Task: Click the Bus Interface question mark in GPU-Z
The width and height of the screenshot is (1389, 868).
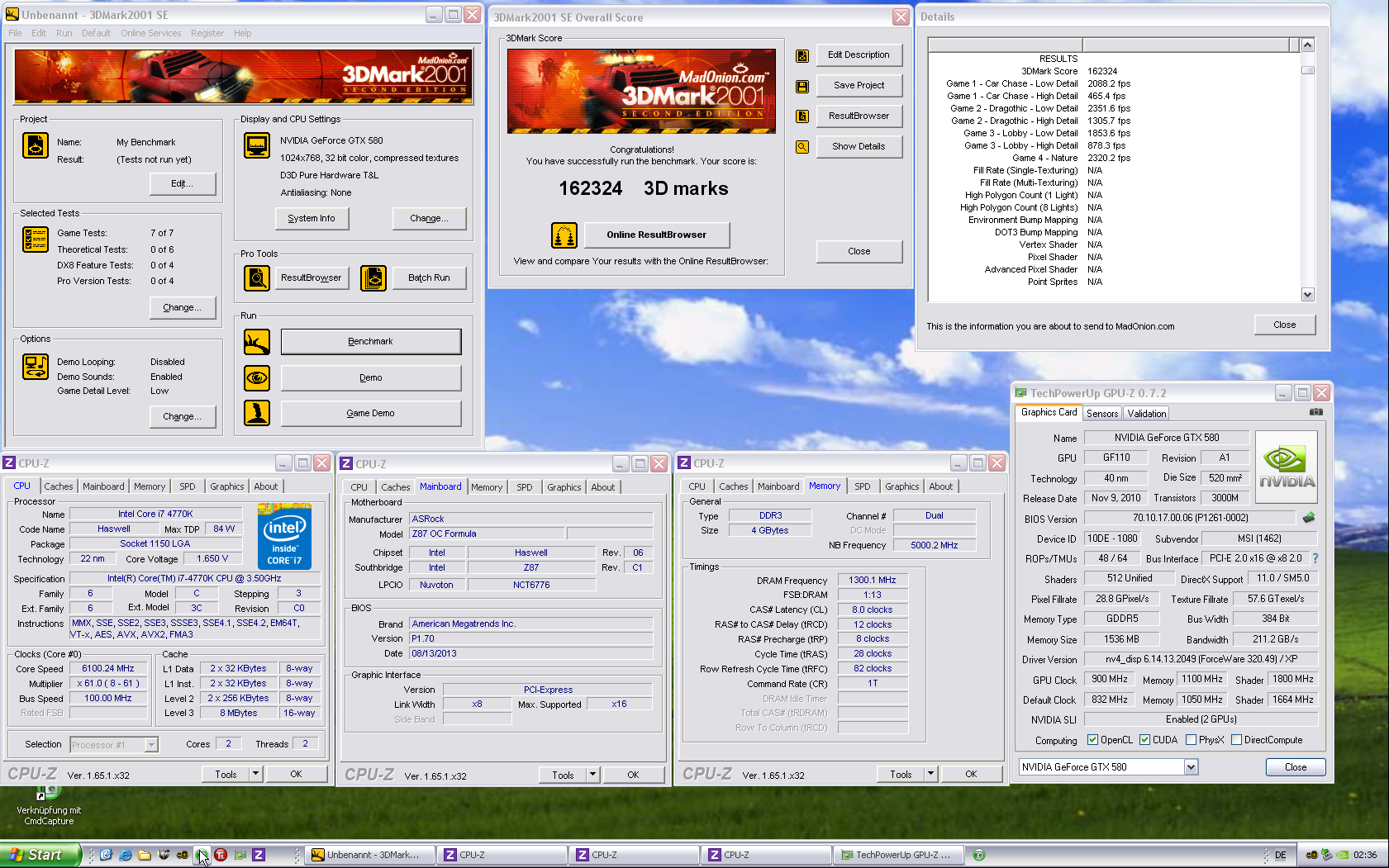Action: pyautogui.click(x=1315, y=558)
